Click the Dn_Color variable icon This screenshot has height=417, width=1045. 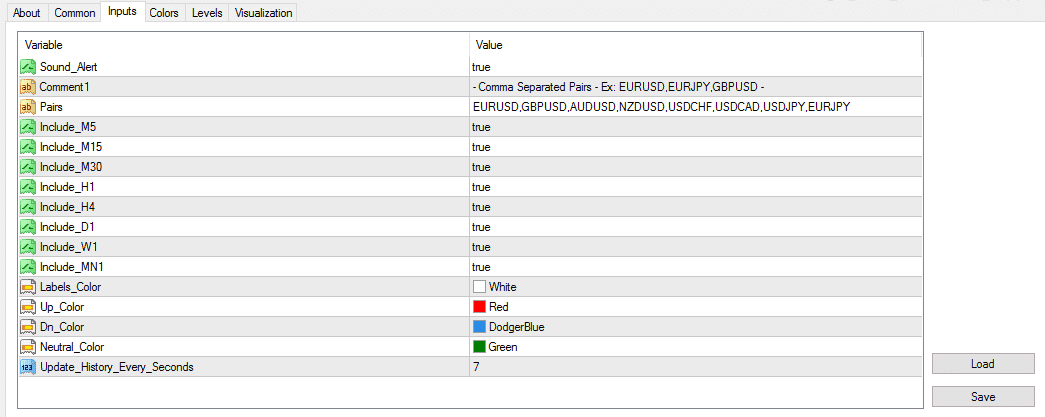click(x=27, y=327)
